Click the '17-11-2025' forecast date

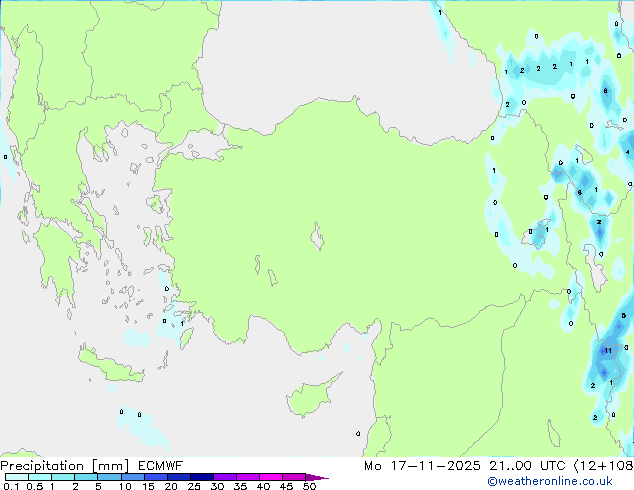435,466
